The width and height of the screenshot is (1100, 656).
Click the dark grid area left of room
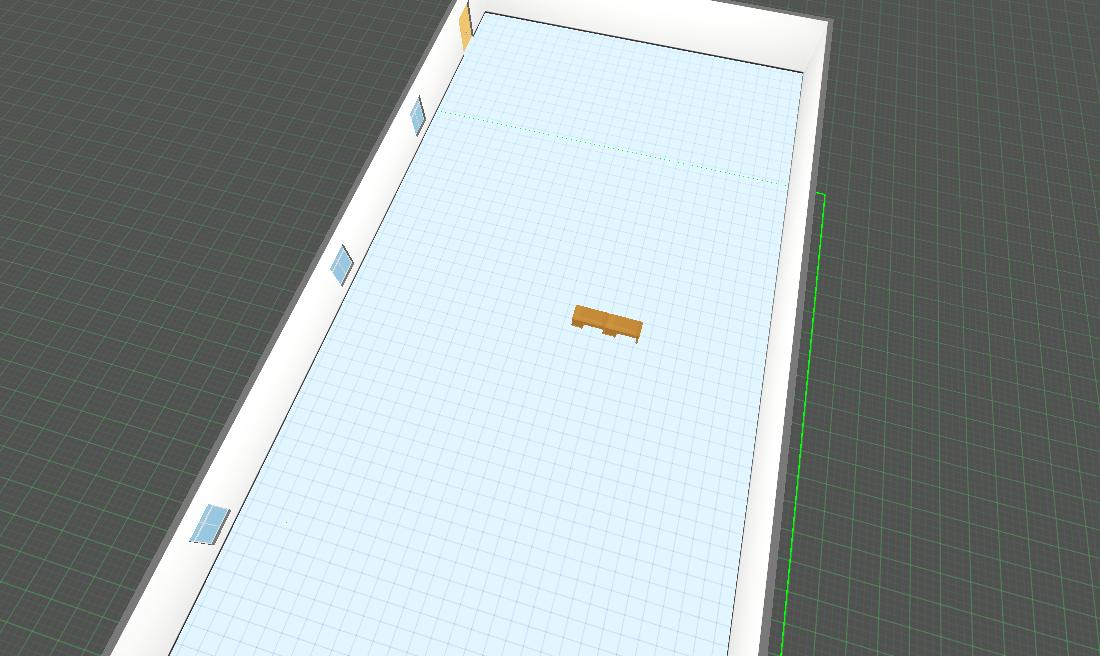point(150,250)
